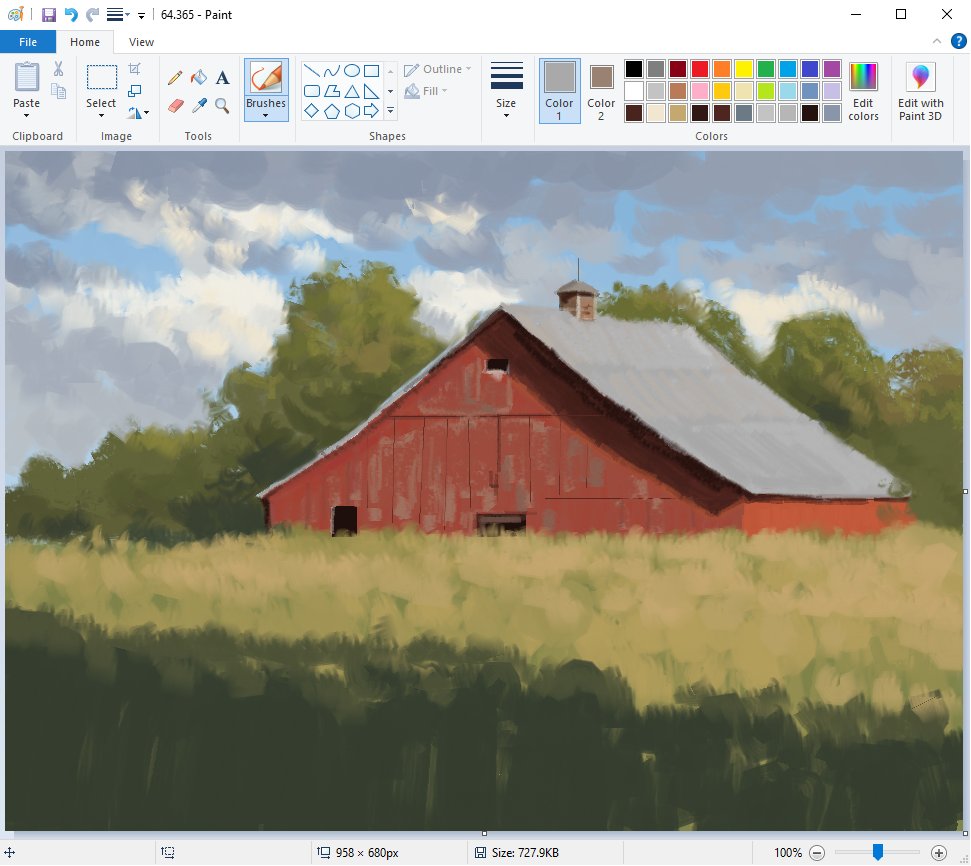
Task: Choose the Triangle shape
Action: point(352,91)
